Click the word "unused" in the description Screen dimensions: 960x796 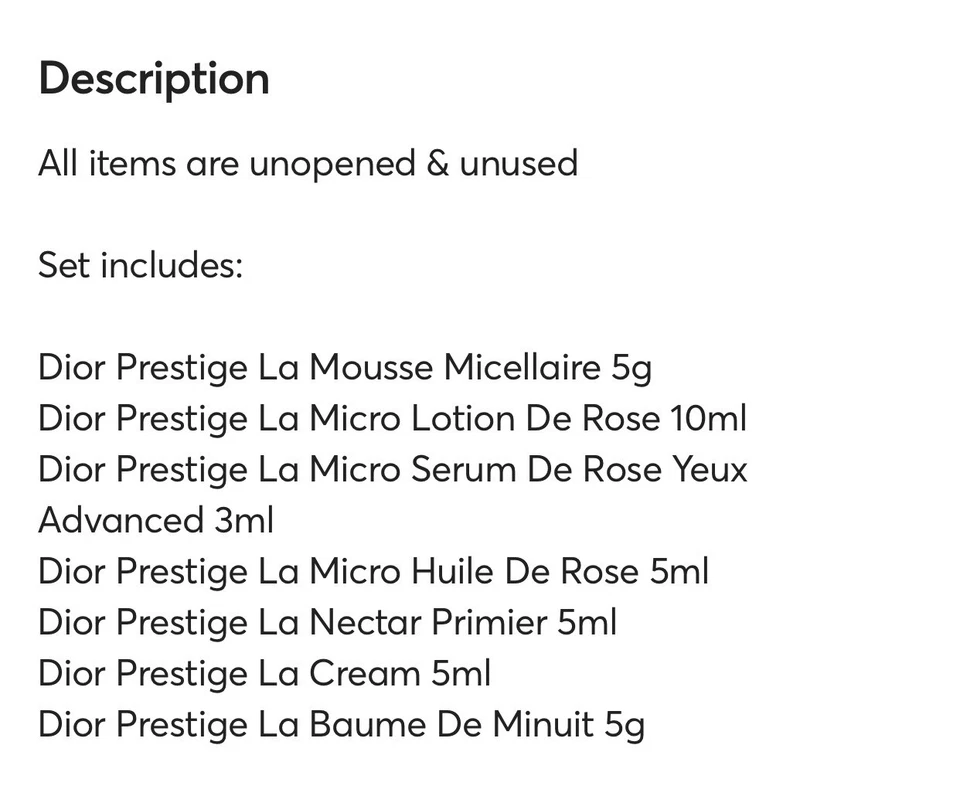click(518, 162)
